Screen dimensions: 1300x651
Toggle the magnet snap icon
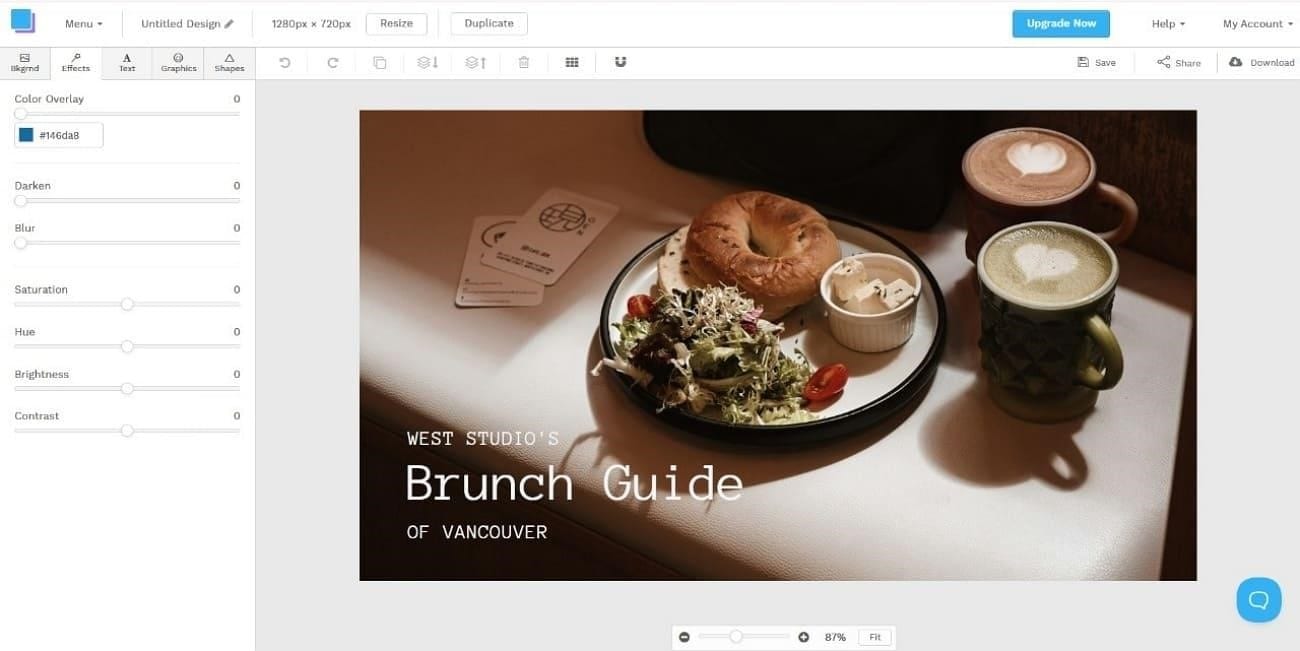[620, 62]
